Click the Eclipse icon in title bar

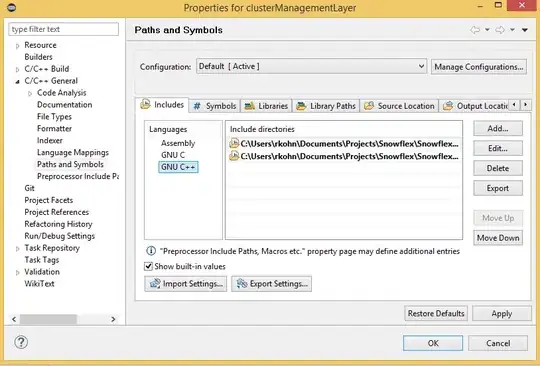[x=11, y=7]
